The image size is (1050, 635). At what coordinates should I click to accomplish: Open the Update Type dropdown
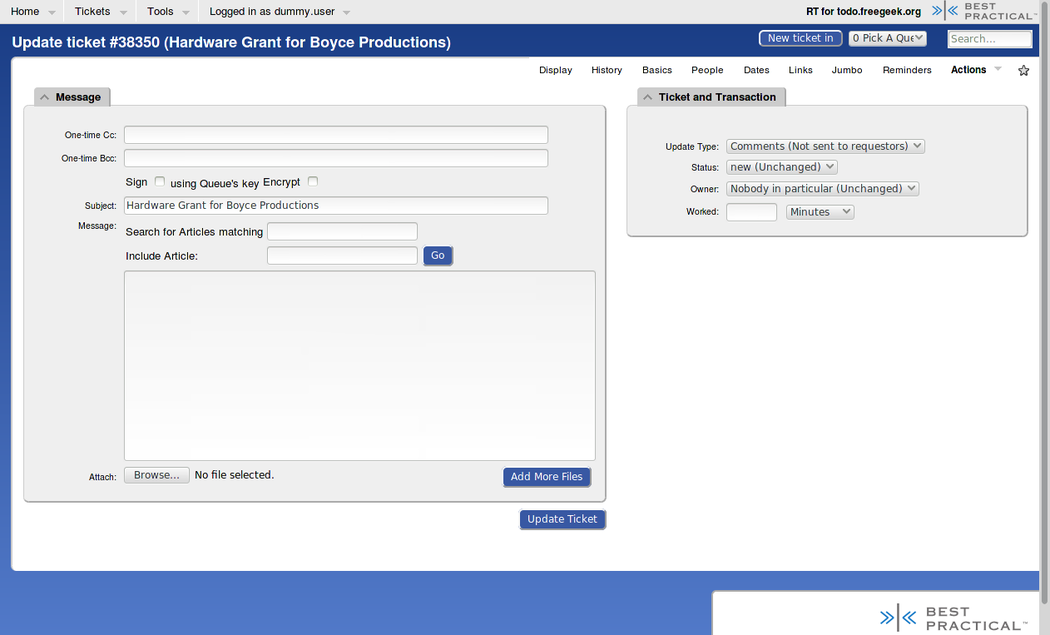tap(825, 146)
